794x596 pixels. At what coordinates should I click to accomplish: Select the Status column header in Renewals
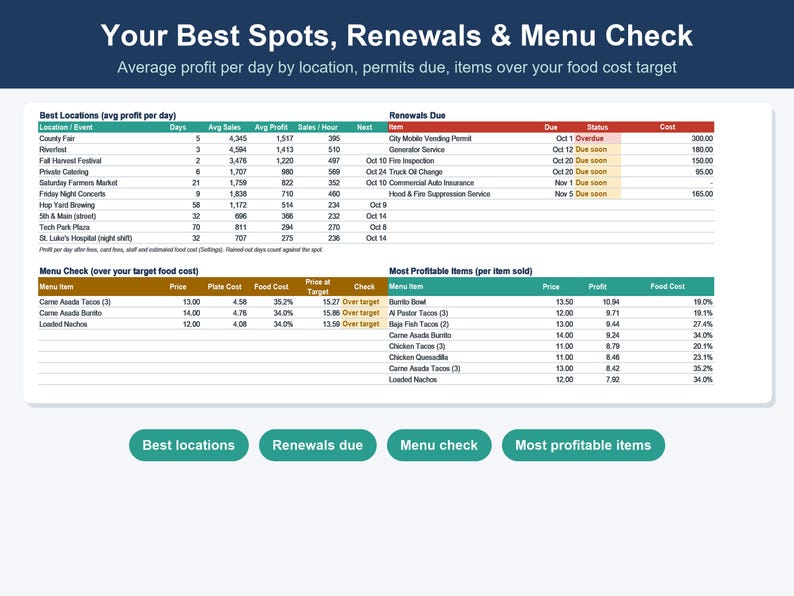click(598, 127)
